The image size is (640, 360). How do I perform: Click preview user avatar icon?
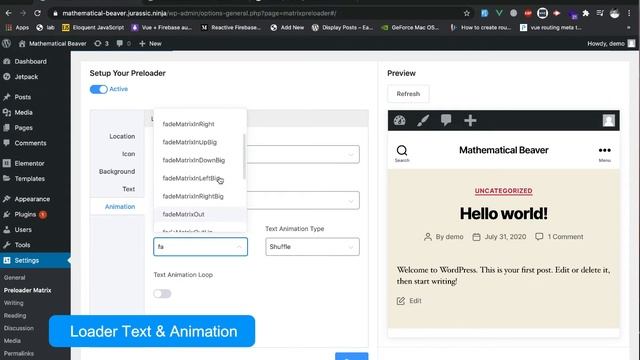click(609, 120)
